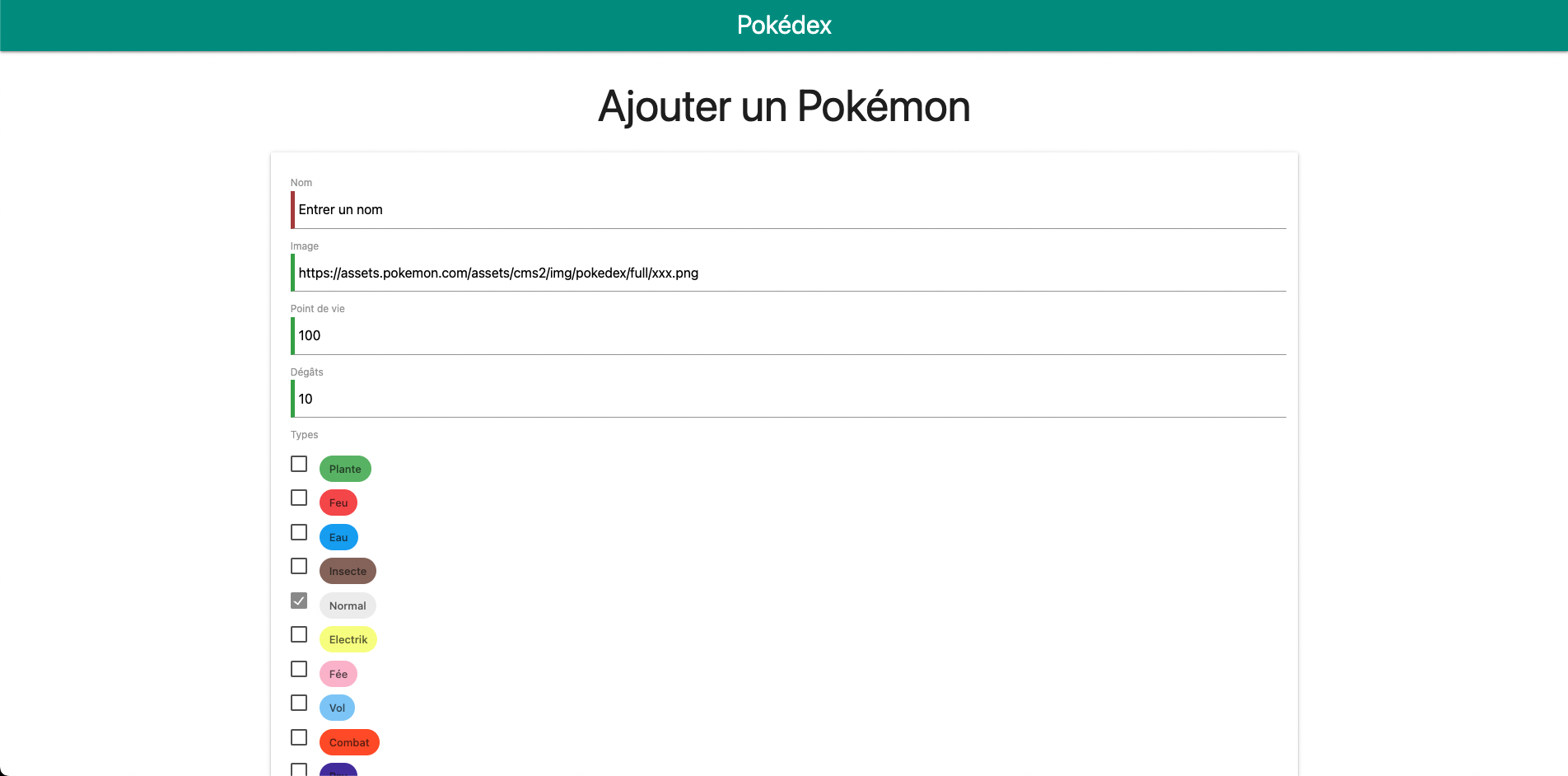Check the Insecte type checkbox
The image size is (1568, 776).
pos(299,567)
